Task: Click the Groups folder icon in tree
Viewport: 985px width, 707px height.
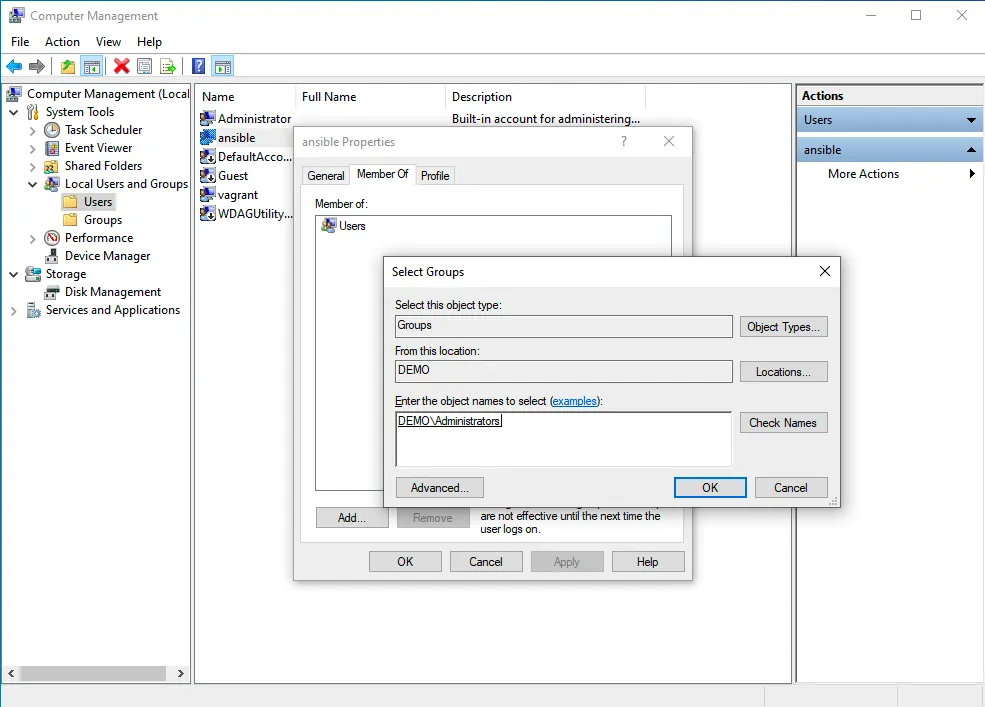Action: click(x=71, y=220)
